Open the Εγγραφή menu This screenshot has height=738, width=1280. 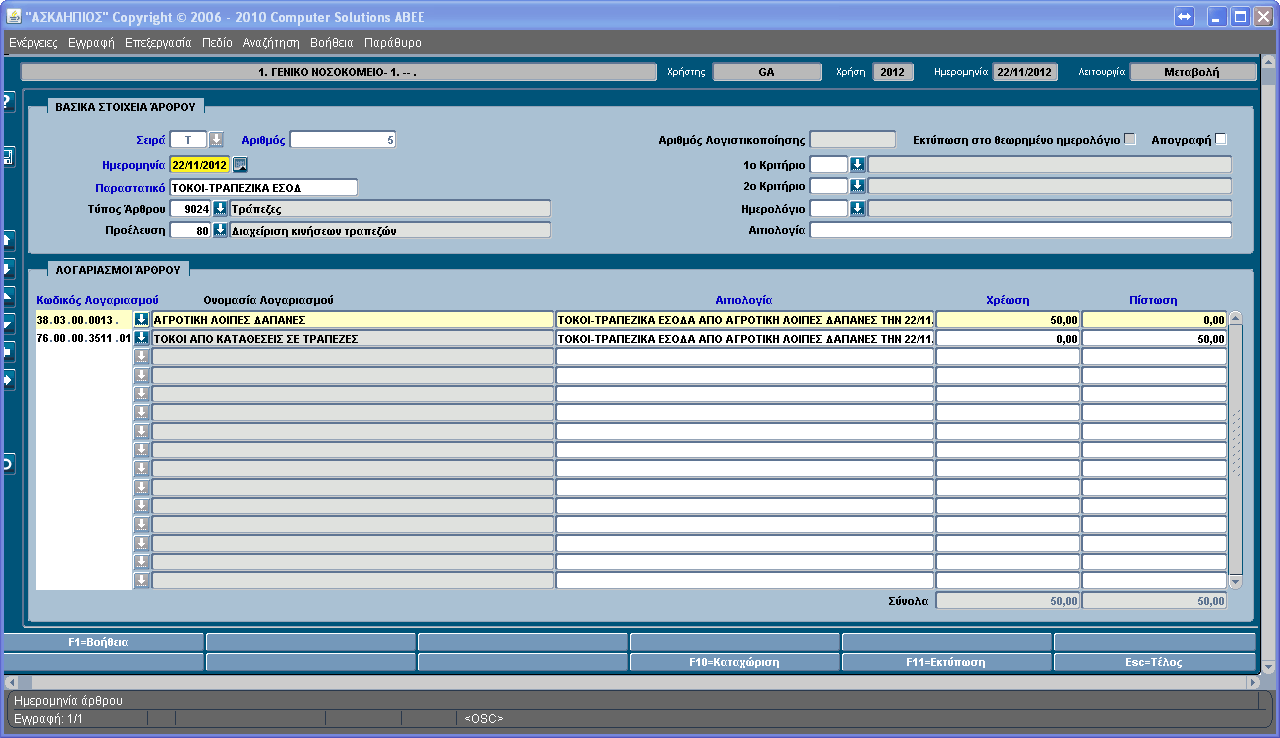pyautogui.click(x=91, y=43)
